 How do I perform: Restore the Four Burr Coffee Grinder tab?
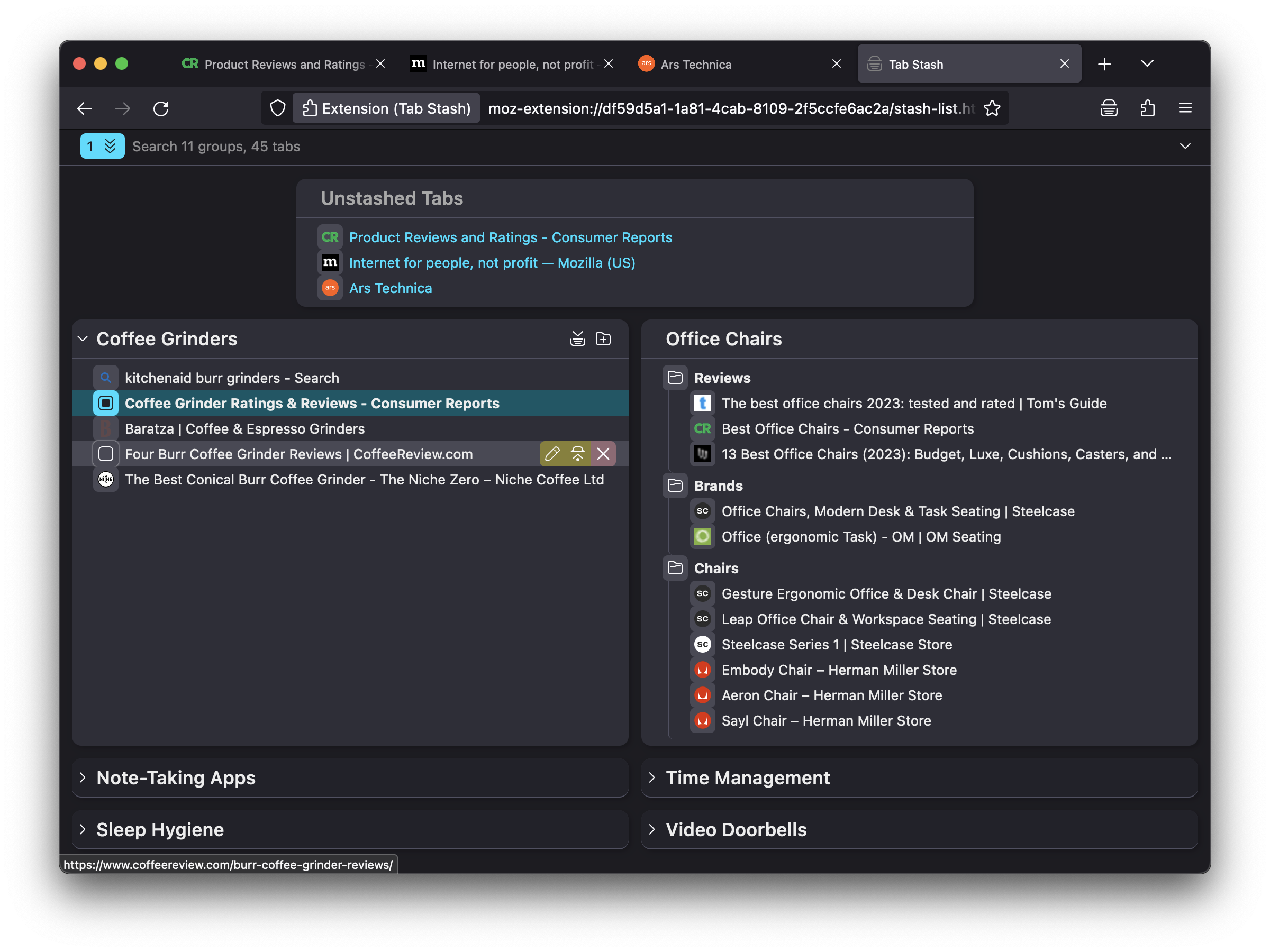[578, 454]
